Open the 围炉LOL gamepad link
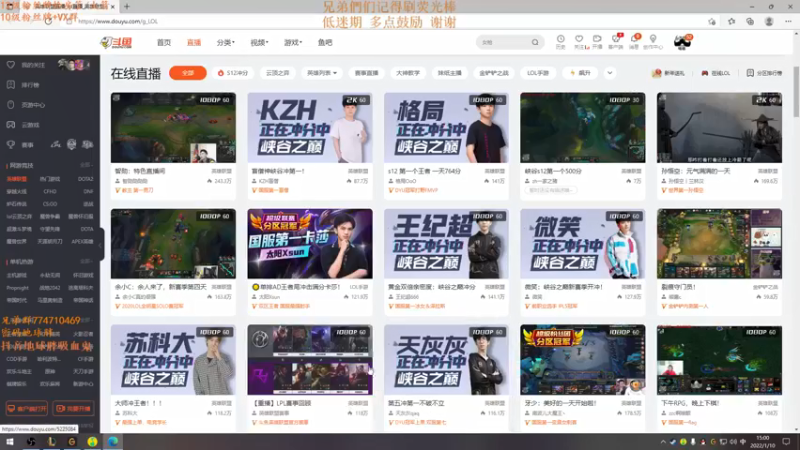 tap(716, 73)
